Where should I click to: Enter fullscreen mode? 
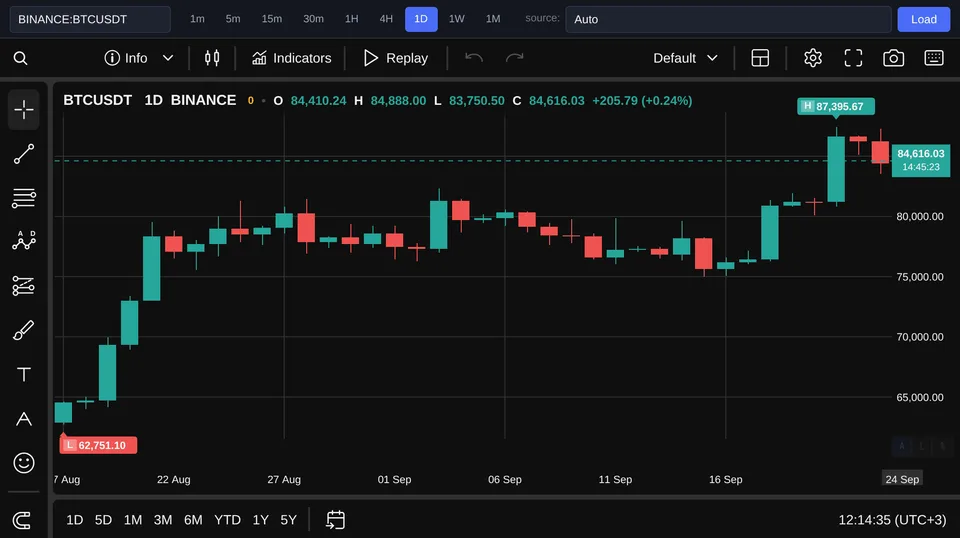pyautogui.click(x=853, y=58)
